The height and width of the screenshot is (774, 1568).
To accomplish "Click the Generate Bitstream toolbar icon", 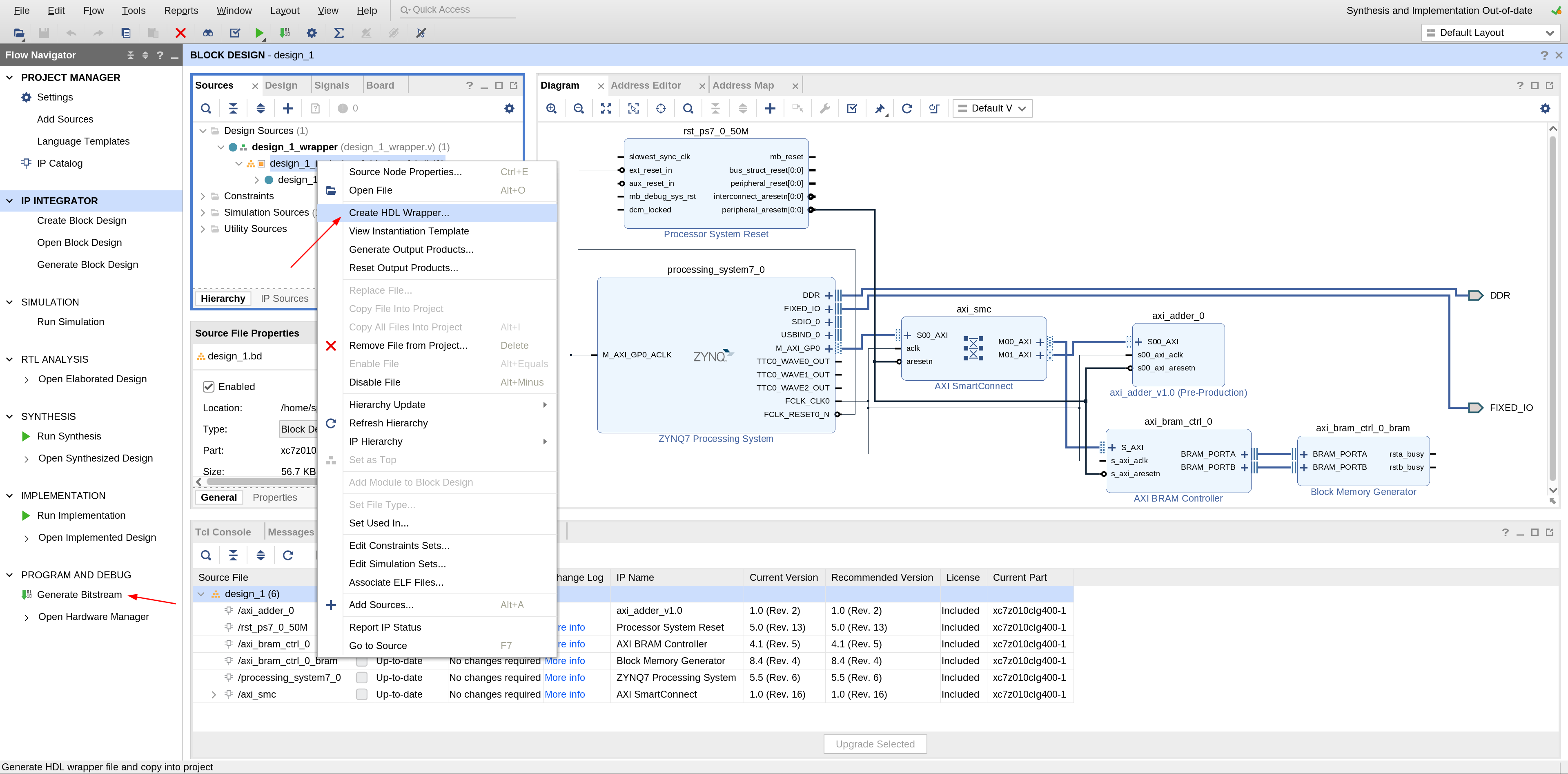I will (x=284, y=33).
